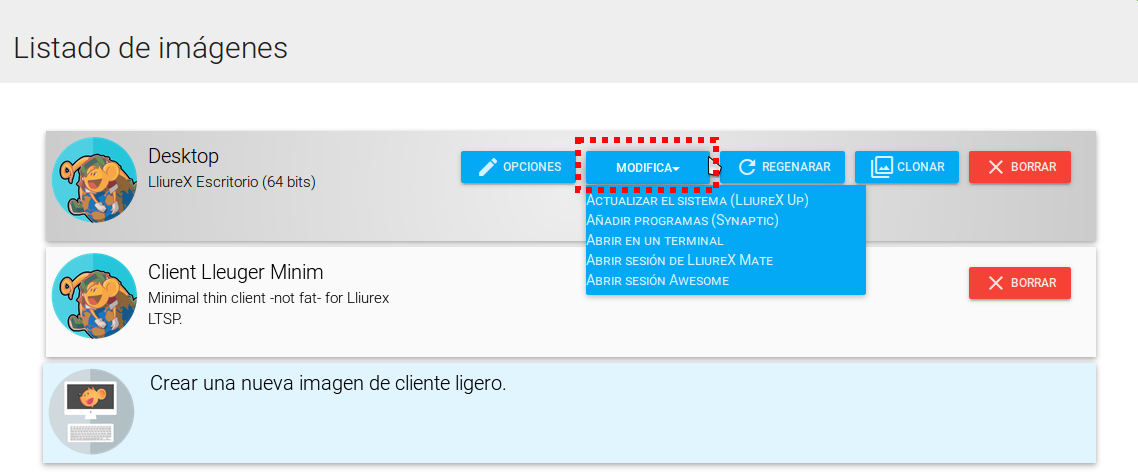Open Abrir sesión de LliureX Mate
1138x476 pixels.
[679, 260]
